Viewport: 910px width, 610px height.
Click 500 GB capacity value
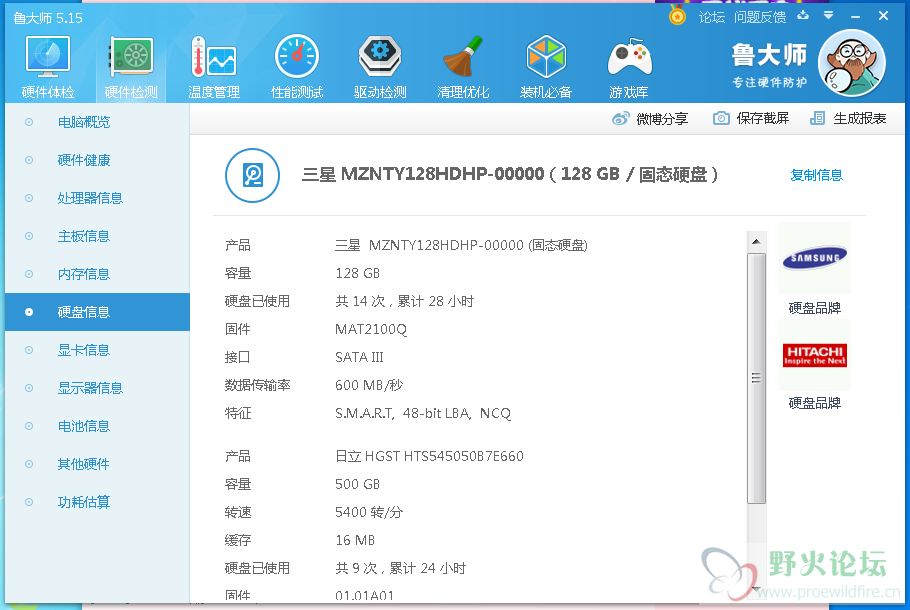[357, 484]
